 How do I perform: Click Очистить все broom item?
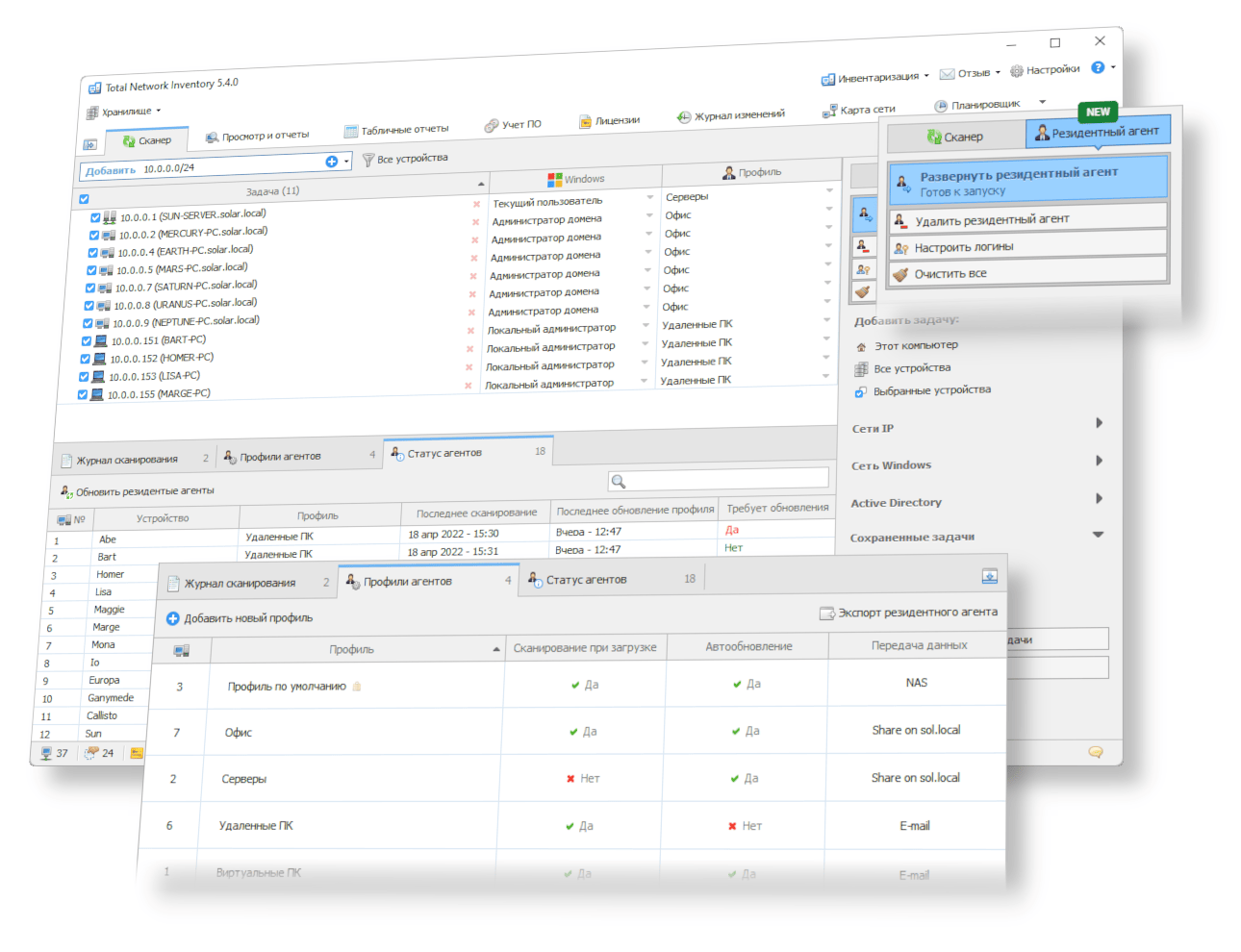point(1028,273)
